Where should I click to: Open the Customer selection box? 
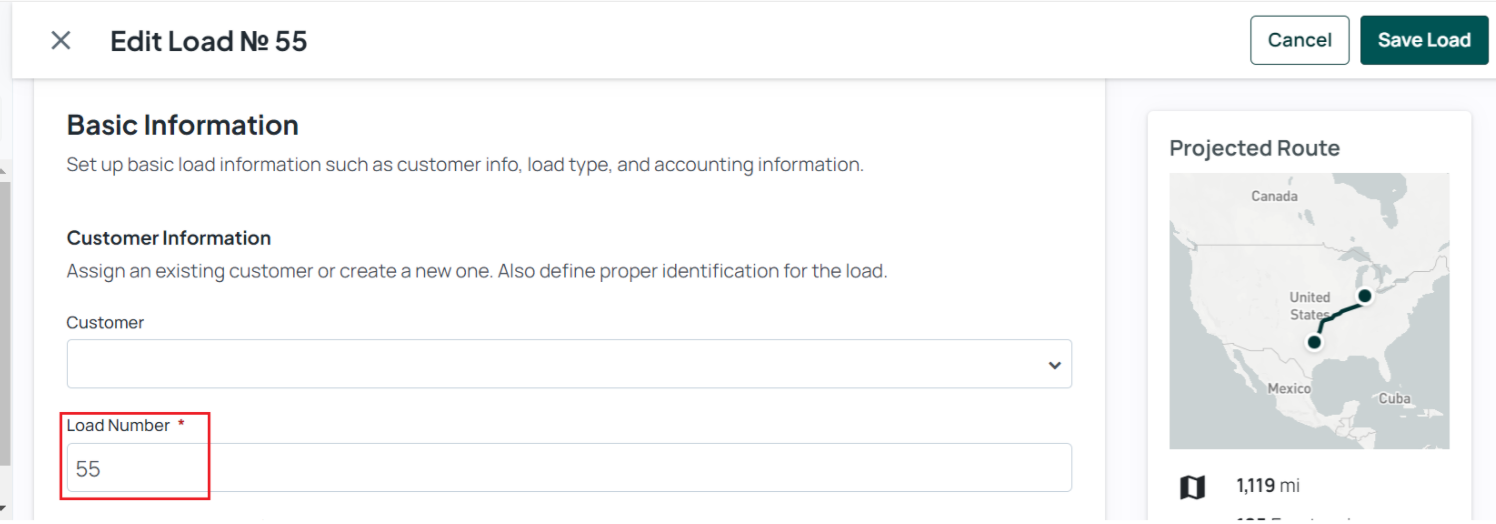point(569,364)
